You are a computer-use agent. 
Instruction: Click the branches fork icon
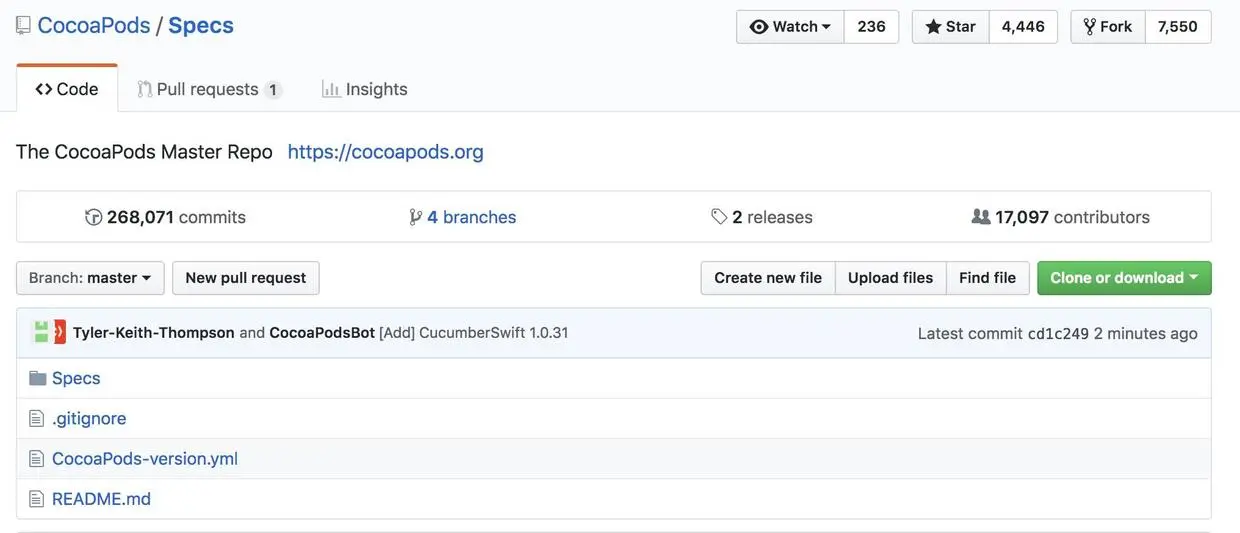point(415,217)
